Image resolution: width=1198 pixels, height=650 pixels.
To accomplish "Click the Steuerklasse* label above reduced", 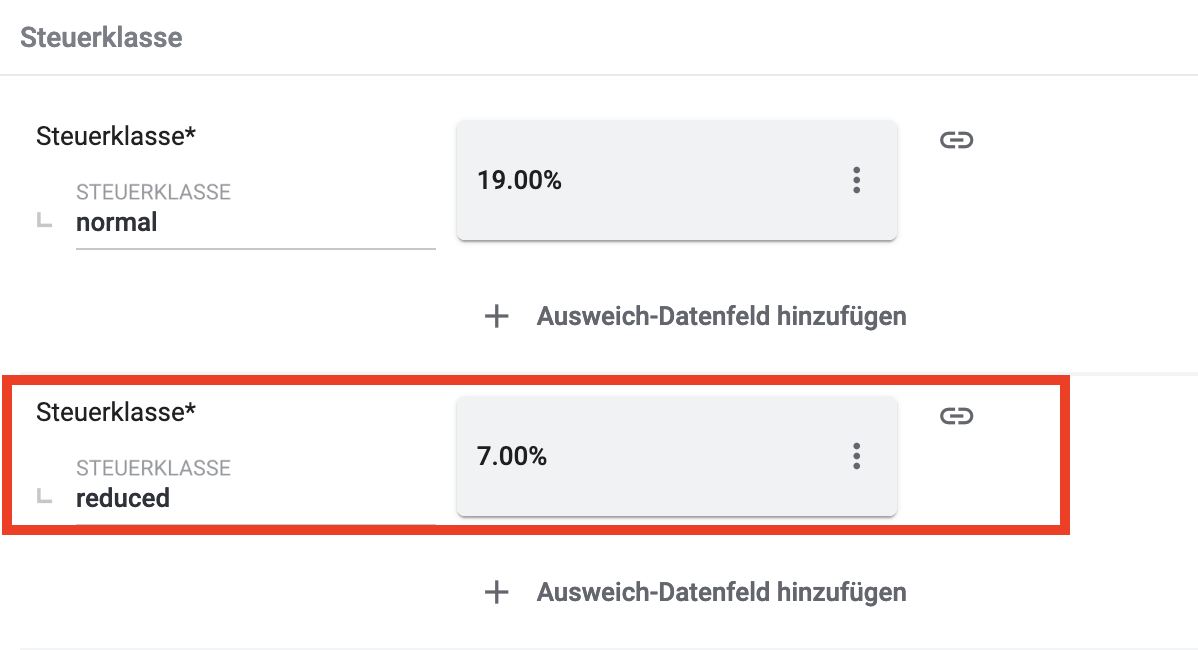I will 116,411.
